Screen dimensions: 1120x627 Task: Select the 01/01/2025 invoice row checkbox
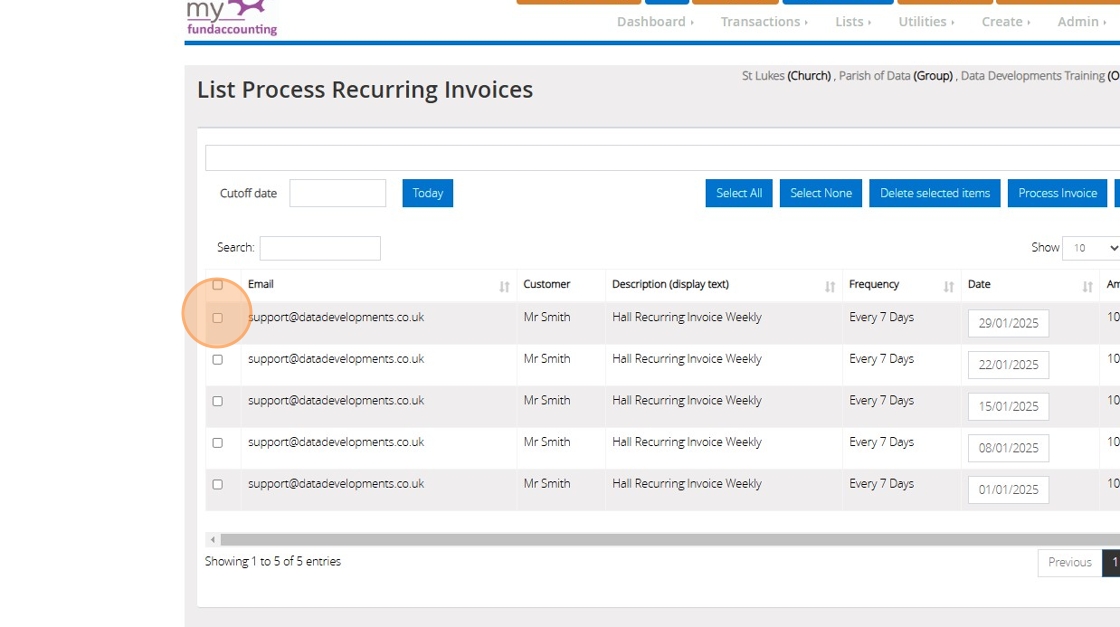(x=217, y=485)
